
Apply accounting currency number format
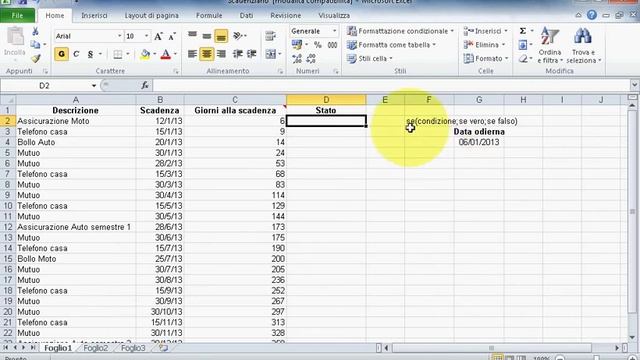[x=297, y=44]
